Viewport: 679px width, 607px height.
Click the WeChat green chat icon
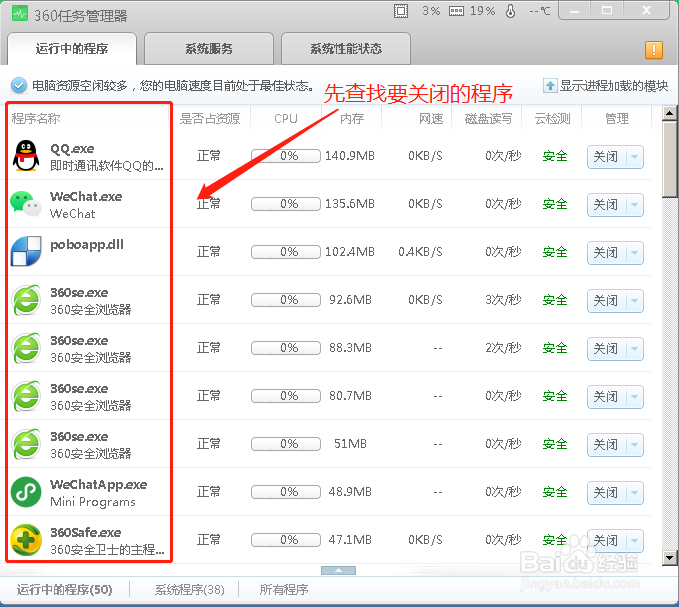(26, 203)
